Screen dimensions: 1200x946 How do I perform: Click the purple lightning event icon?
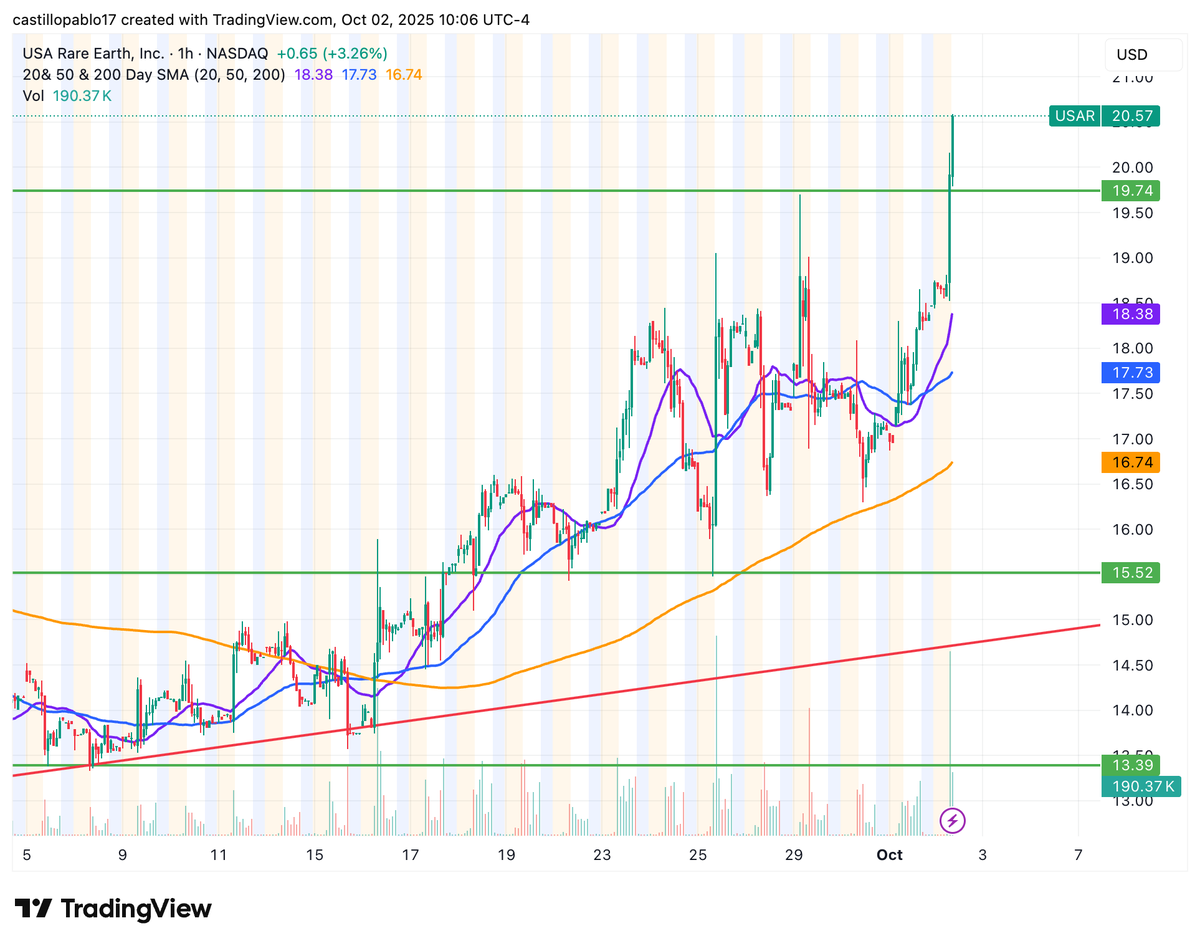coord(953,821)
